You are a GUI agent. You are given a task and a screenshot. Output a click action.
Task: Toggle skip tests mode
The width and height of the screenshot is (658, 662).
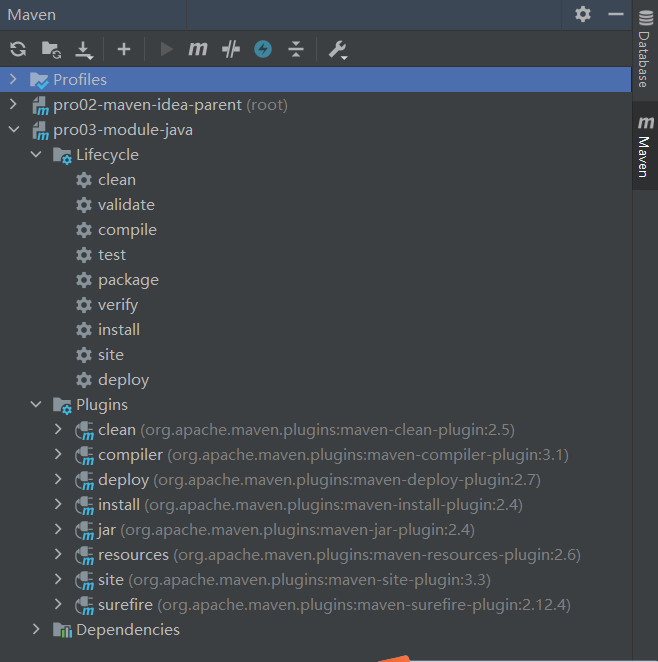263,49
